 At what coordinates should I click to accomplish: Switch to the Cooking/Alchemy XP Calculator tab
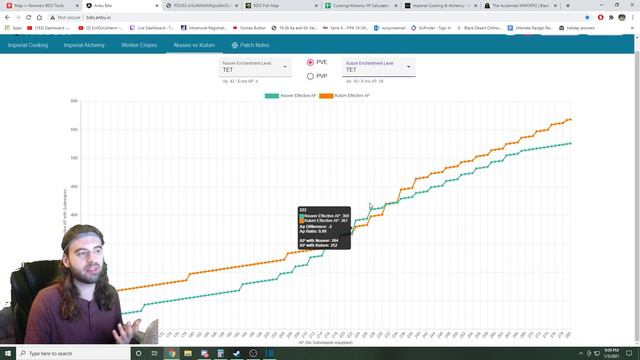[361, 6]
